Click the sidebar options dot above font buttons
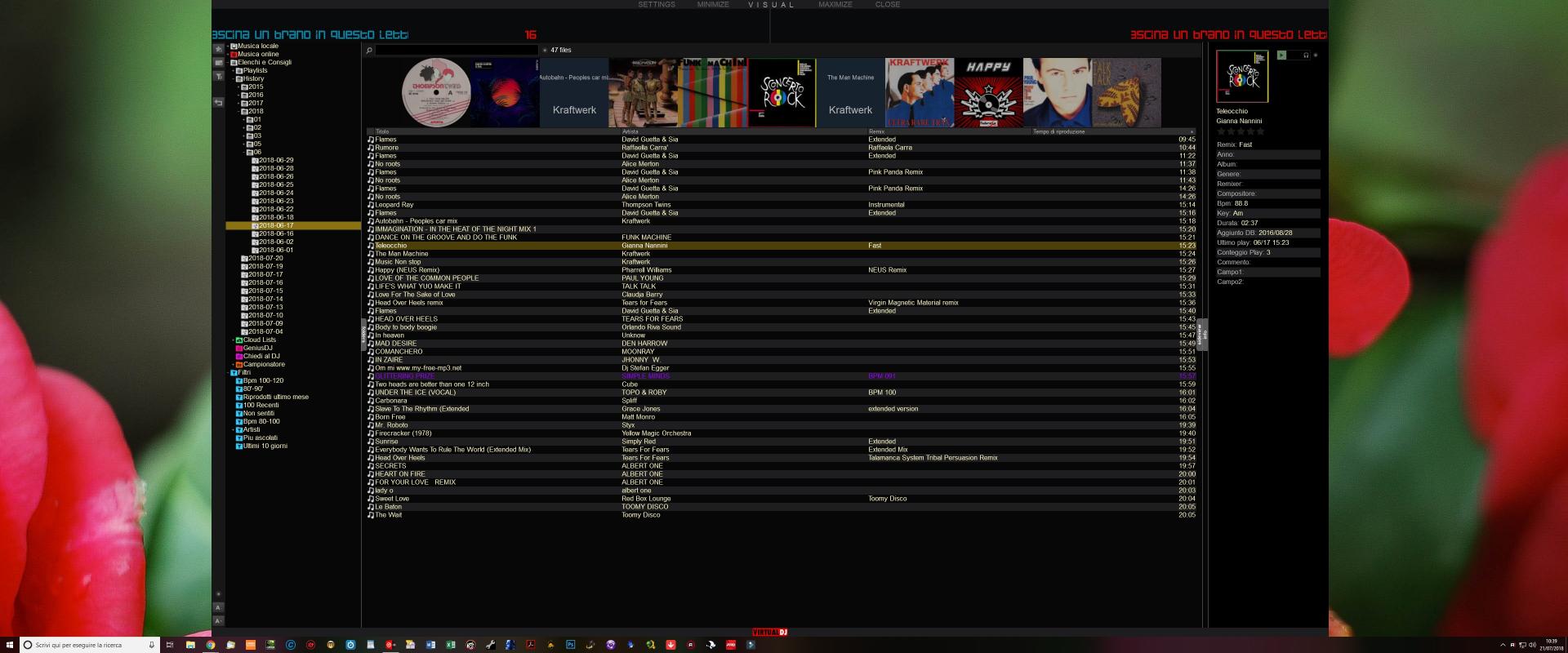 [x=218, y=594]
